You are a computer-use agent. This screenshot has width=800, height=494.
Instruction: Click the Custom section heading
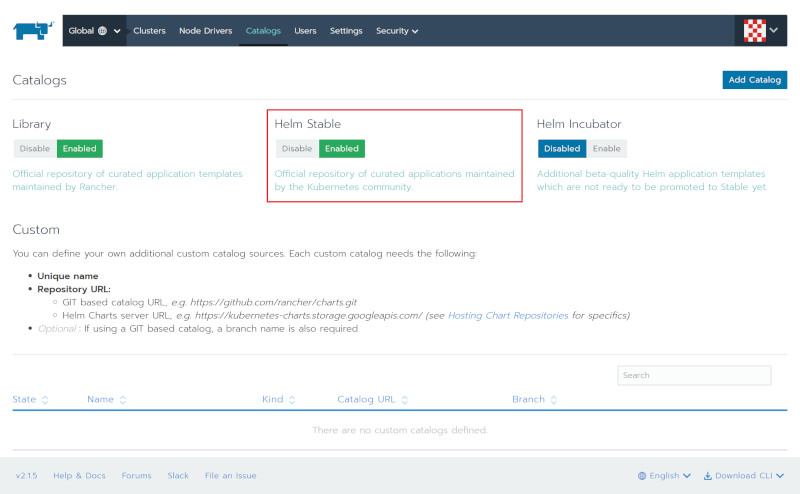click(x=36, y=230)
